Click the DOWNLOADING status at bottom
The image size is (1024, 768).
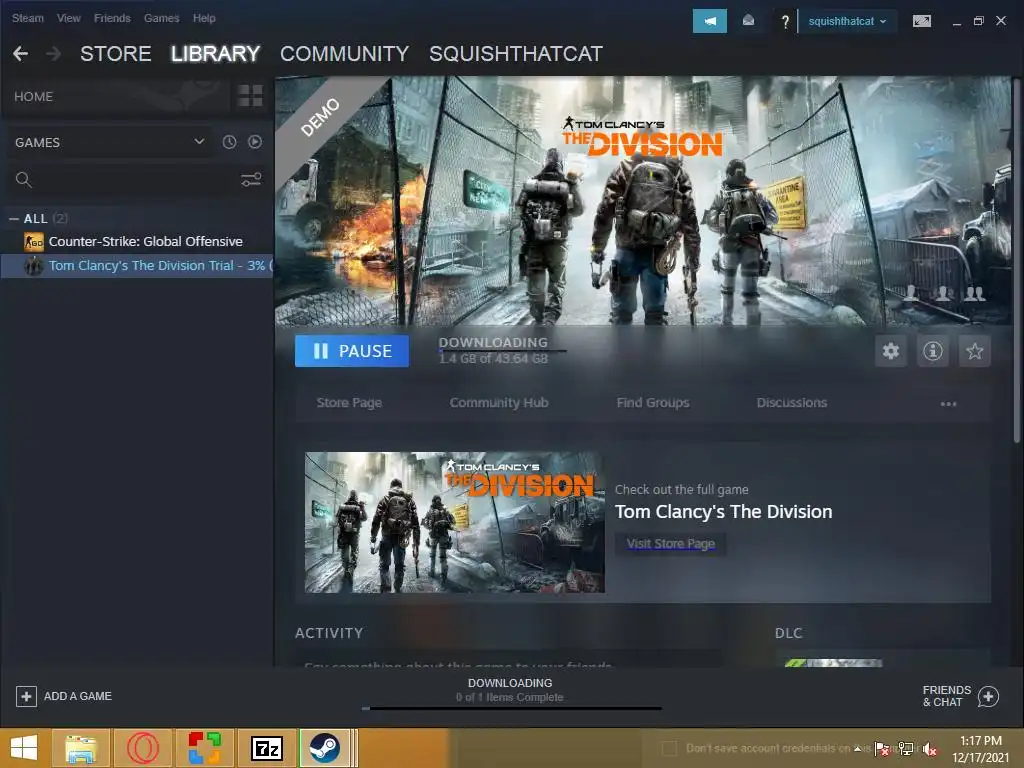coord(510,683)
